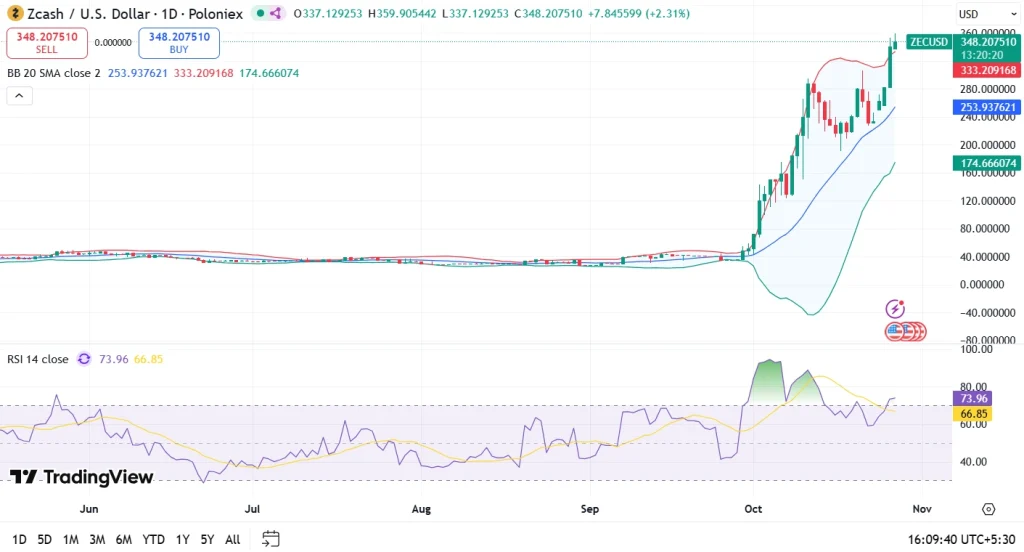
Task: Show the All time range
Action: [232, 539]
